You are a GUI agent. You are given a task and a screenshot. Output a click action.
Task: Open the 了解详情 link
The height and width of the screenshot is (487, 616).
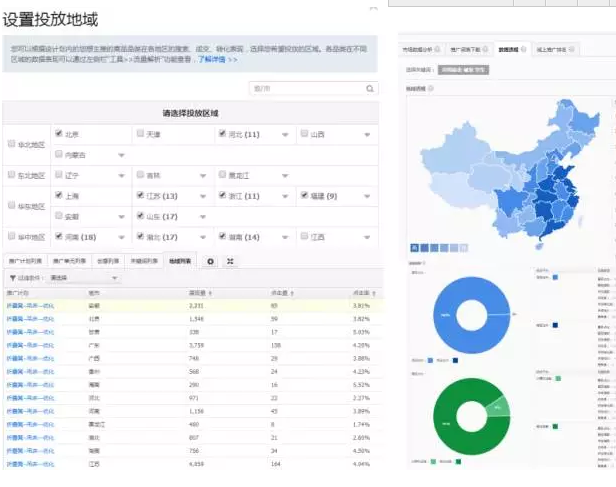[x=213, y=60]
